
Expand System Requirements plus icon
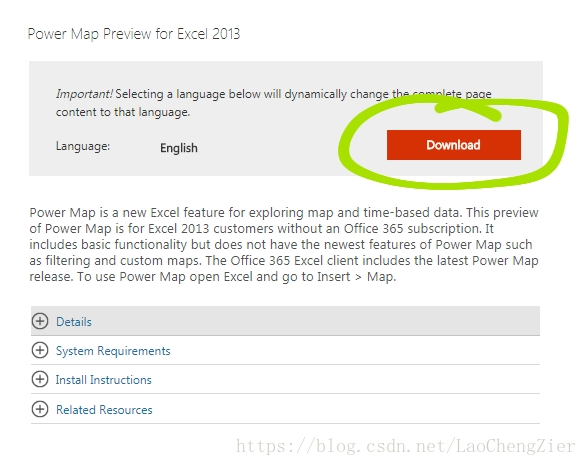[40, 350]
